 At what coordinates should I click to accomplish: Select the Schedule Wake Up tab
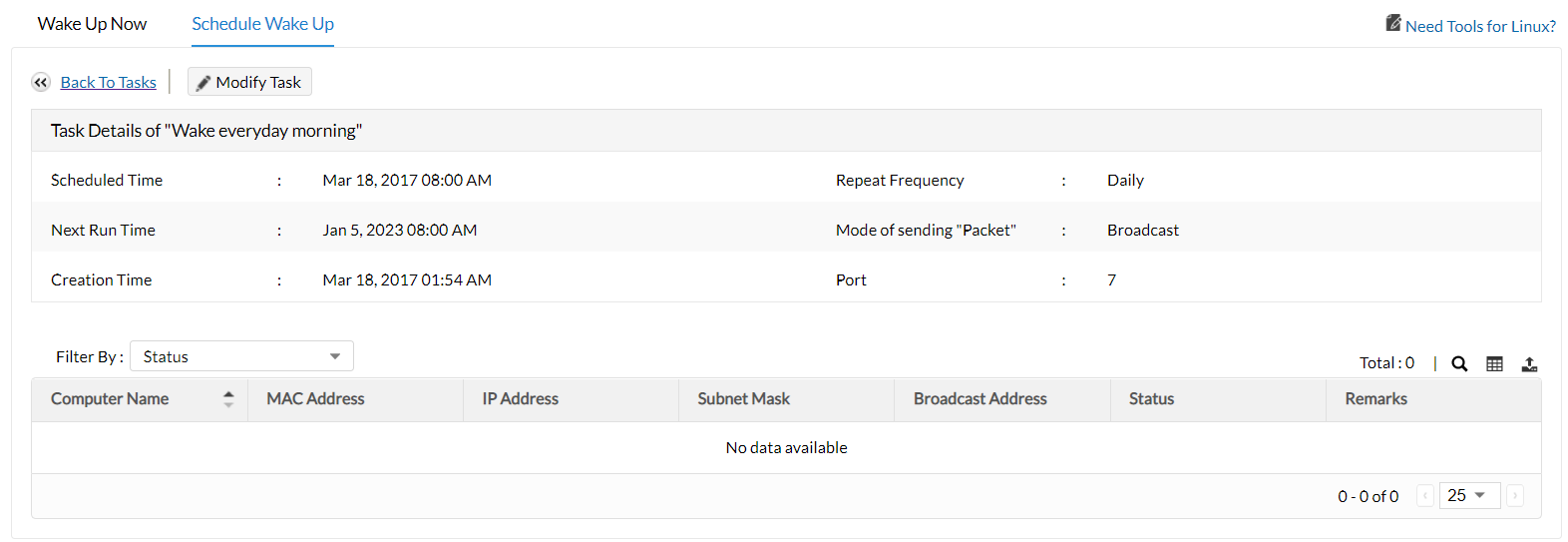262,24
